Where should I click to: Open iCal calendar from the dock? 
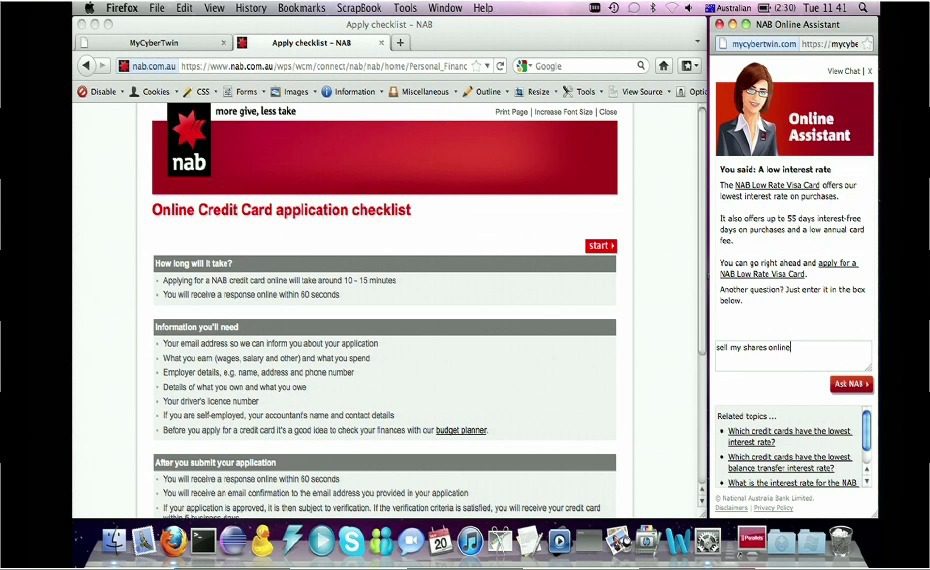(x=440, y=541)
